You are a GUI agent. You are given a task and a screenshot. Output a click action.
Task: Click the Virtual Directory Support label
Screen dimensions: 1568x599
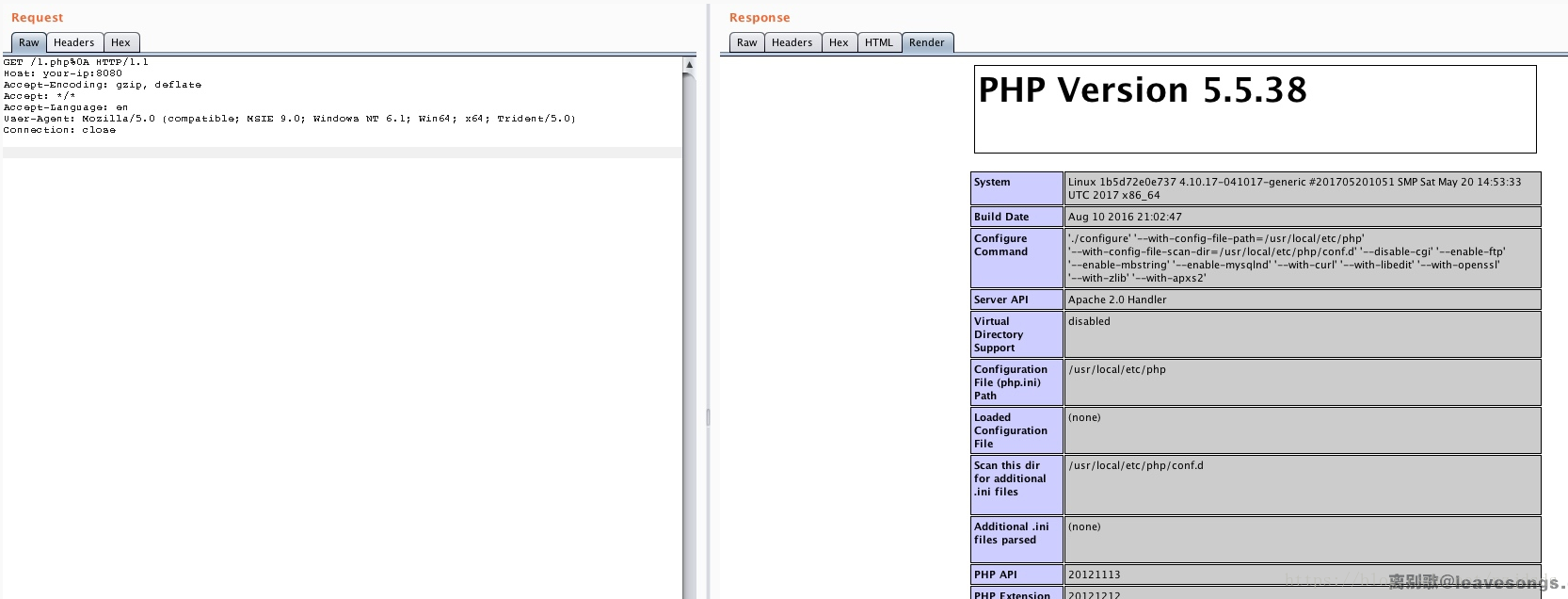(x=1016, y=334)
